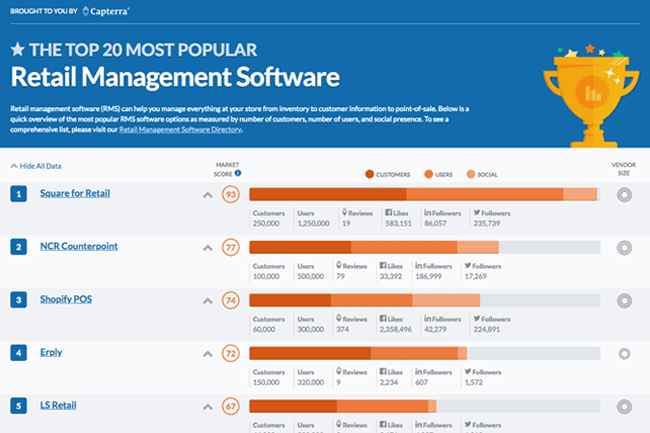650x433 pixels.
Task: Click Shopify POS LinkedIn Followers icon
Action: point(427,319)
